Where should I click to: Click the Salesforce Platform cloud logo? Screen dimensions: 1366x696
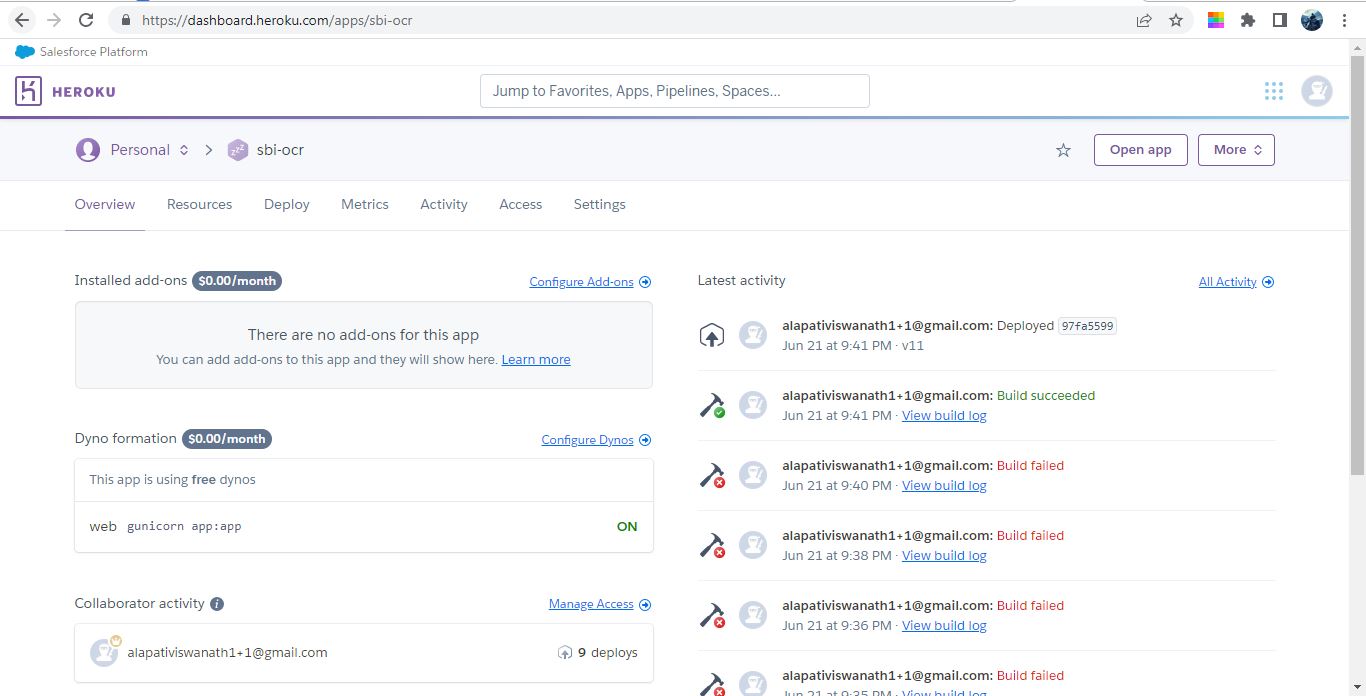click(25, 52)
